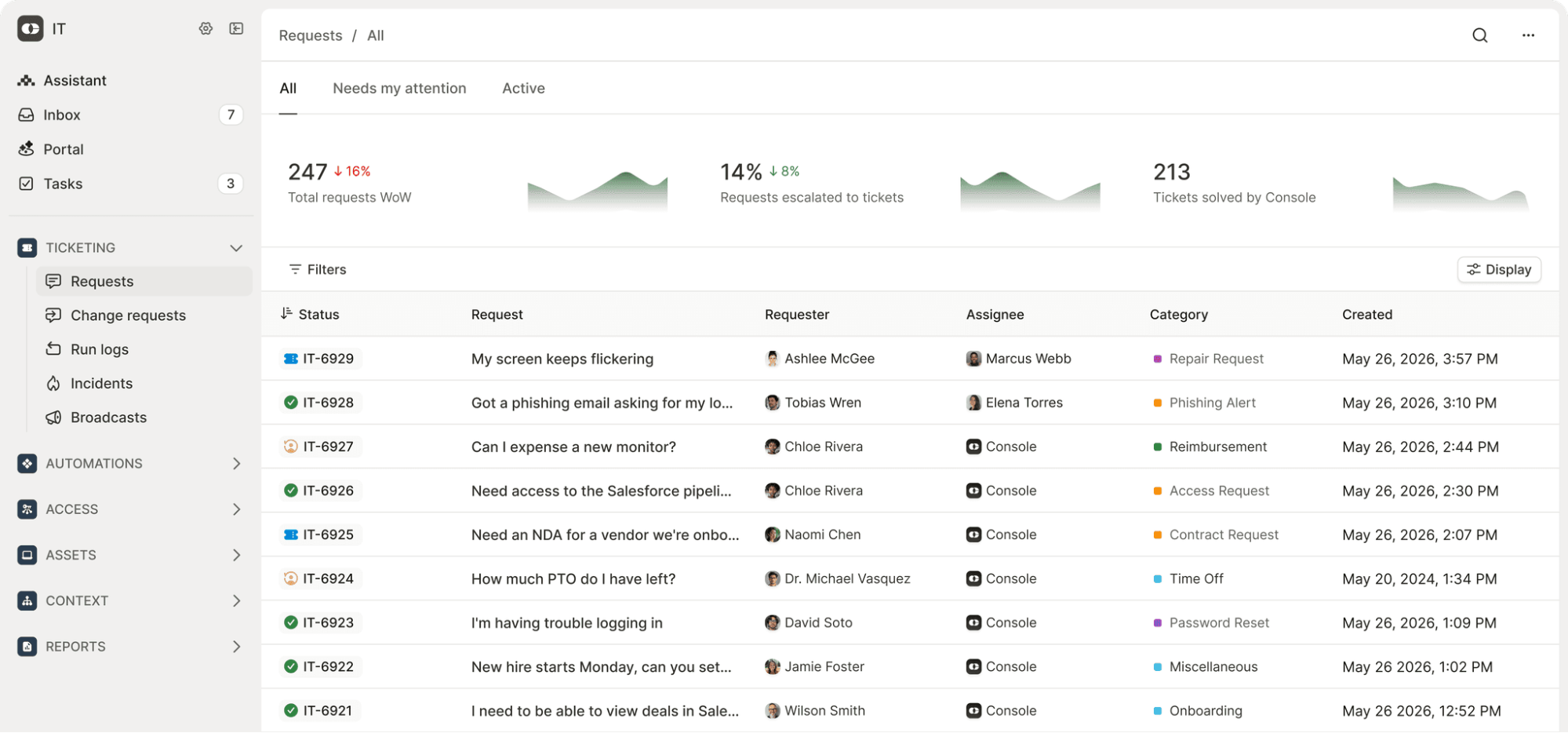Image resolution: width=1568 pixels, height=733 pixels.
Task: Click ticket status icon for IT-6929
Action: (290, 359)
